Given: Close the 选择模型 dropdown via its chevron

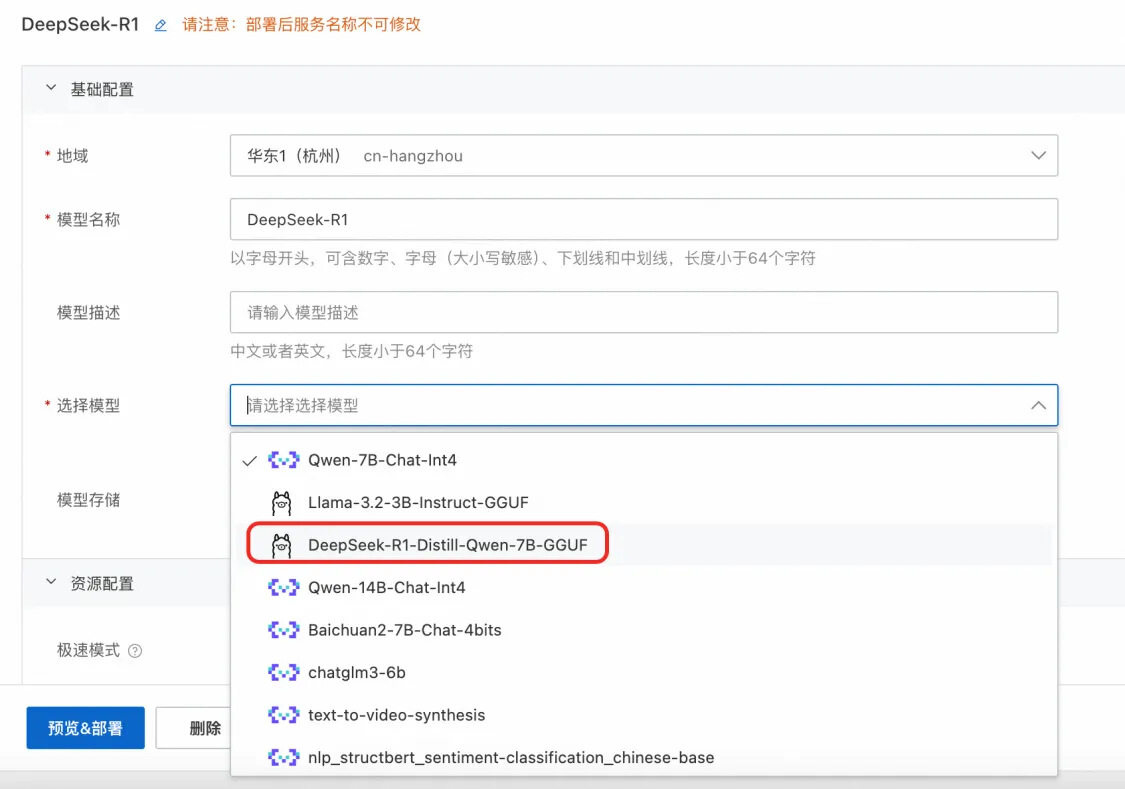Looking at the screenshot, I should (x=1039, y=405).
